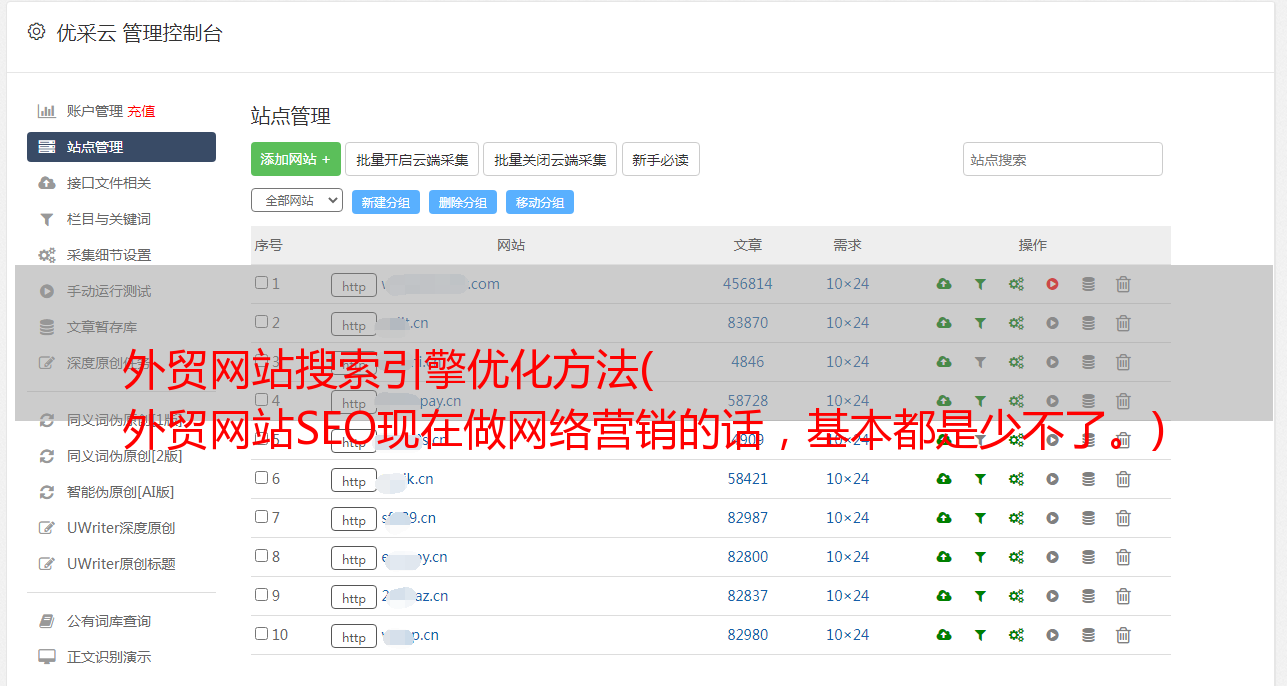The width and height of the screenshot is (1287, 686).
Task: Click the filter icon in row 7
Action: coord(980,518)
